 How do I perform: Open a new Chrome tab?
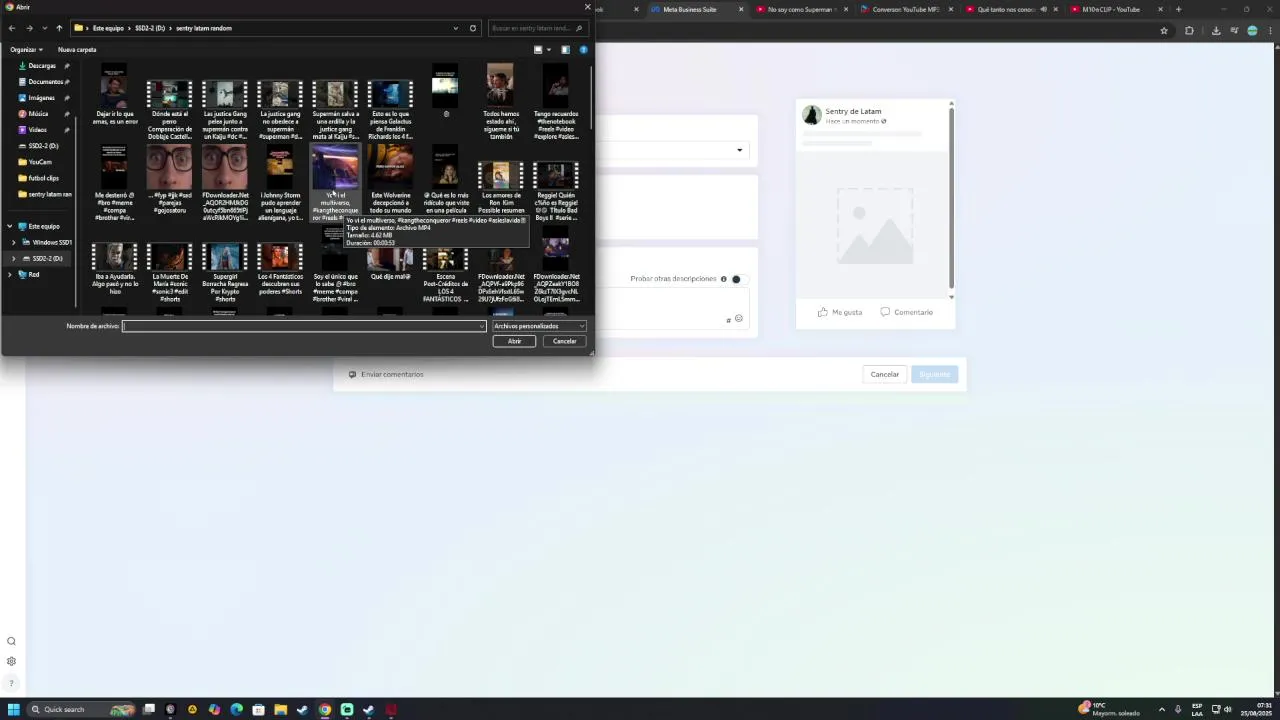[1178, 9]
